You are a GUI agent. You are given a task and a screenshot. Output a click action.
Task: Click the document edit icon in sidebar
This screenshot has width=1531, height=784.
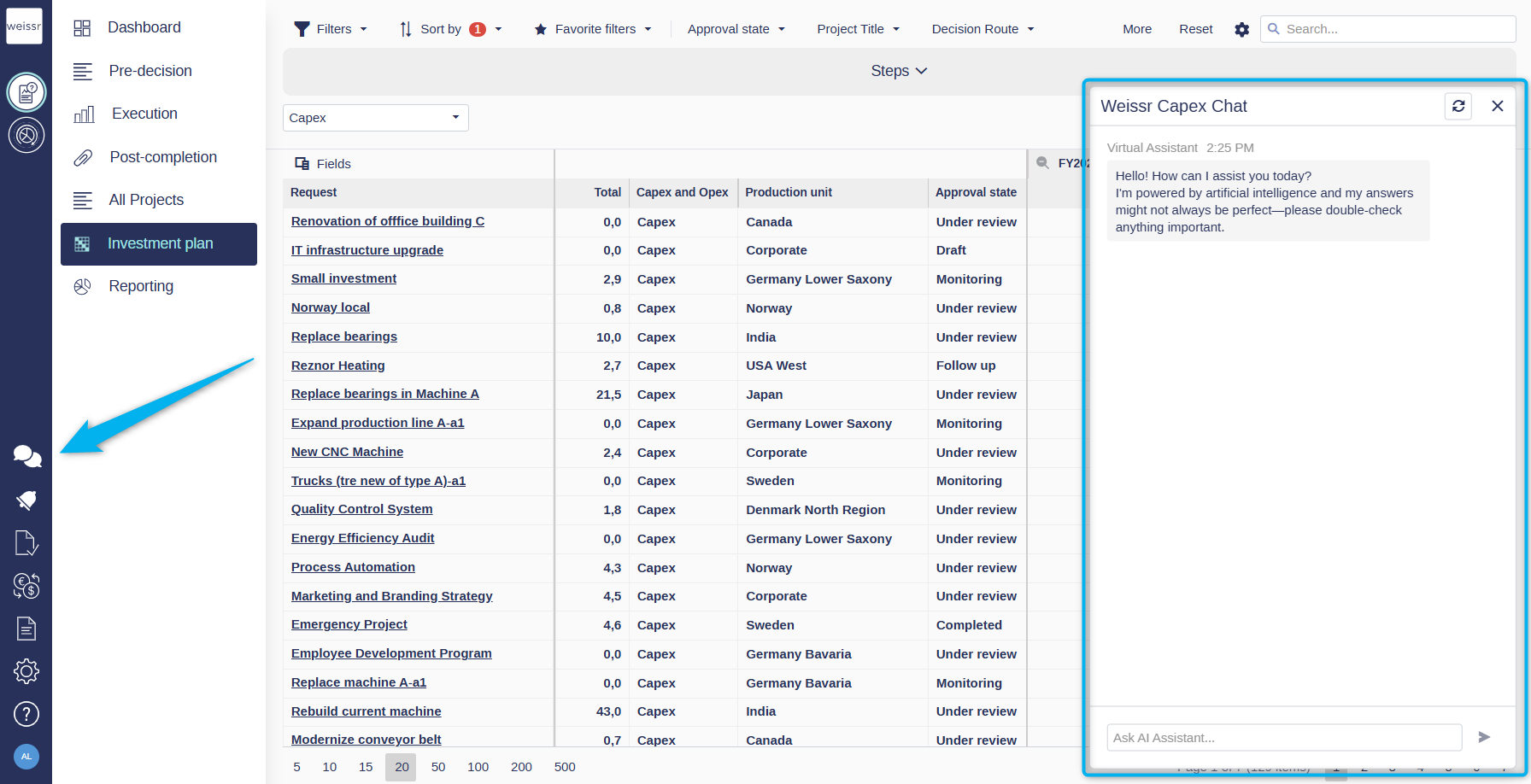26,543
